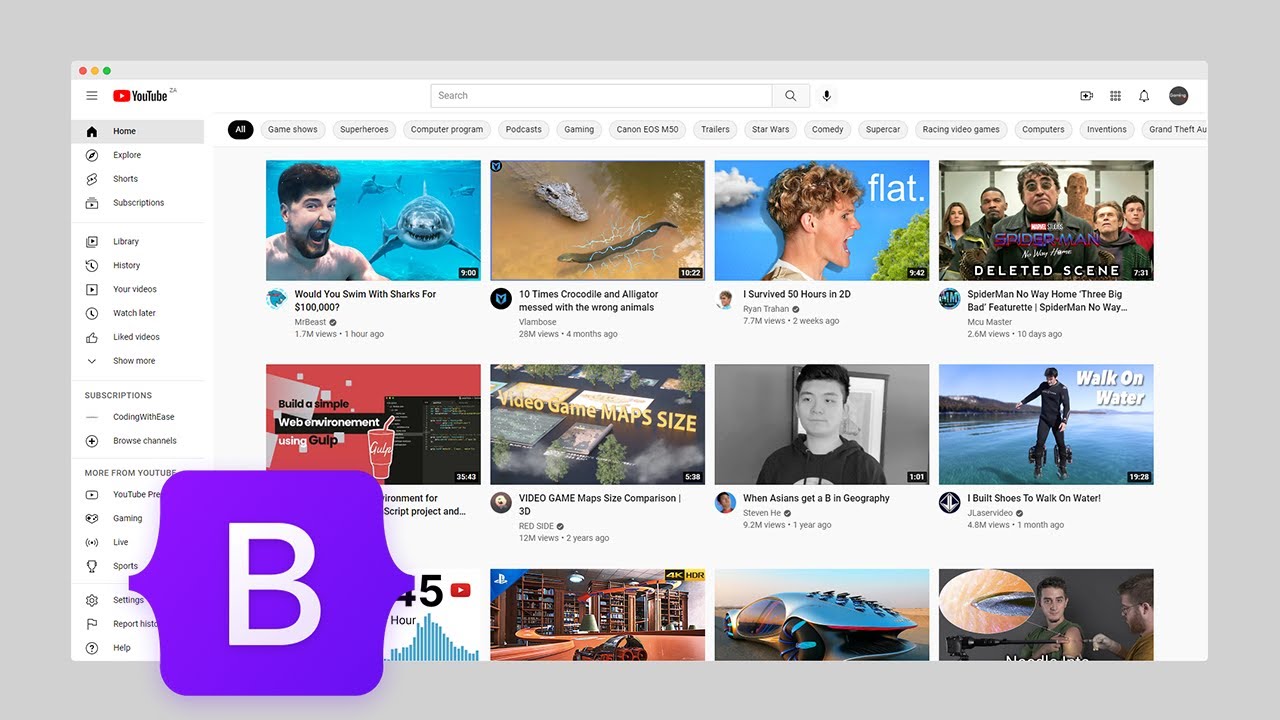Click in the Search input field
1280x720 pixels.
coord(602,96)
